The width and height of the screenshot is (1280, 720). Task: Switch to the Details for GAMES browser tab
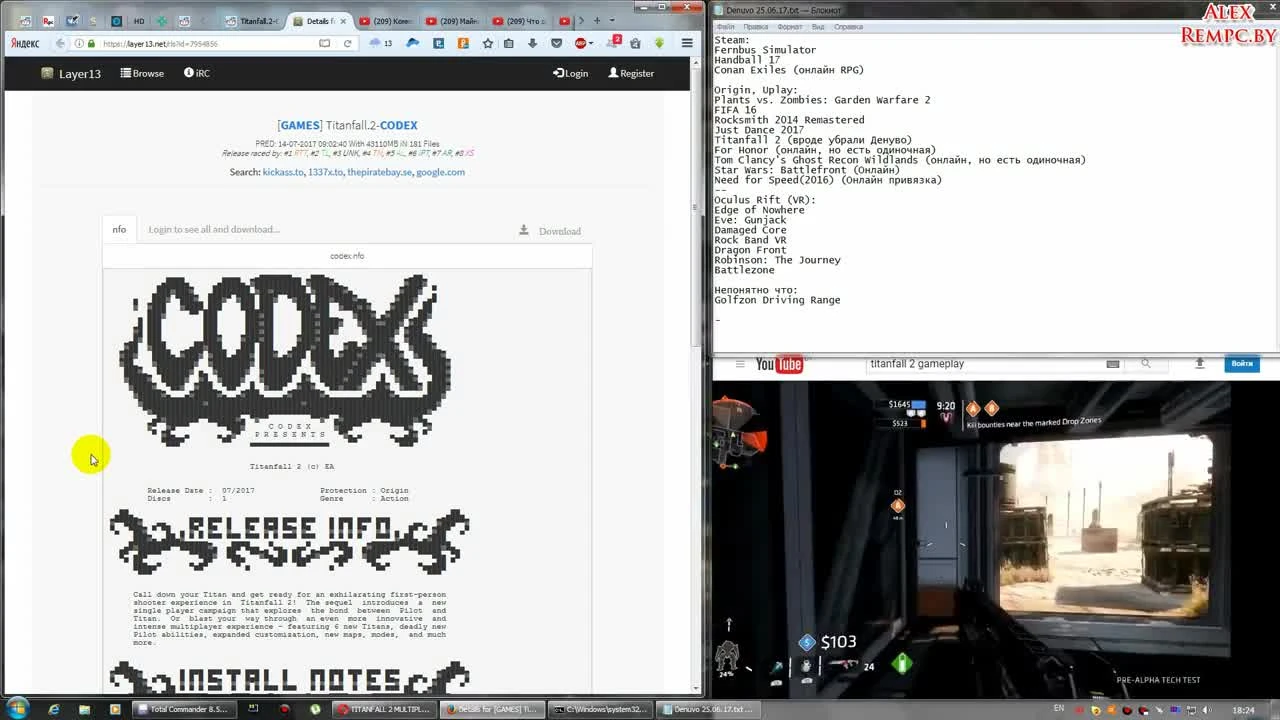(313, 20)
